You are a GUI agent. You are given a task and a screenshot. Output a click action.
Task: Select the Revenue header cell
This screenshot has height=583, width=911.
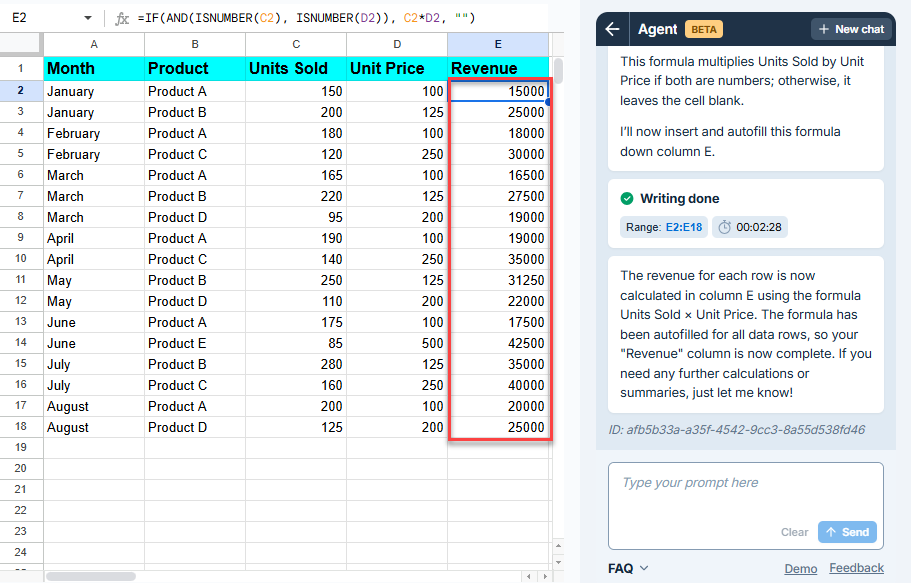point(498,68)
